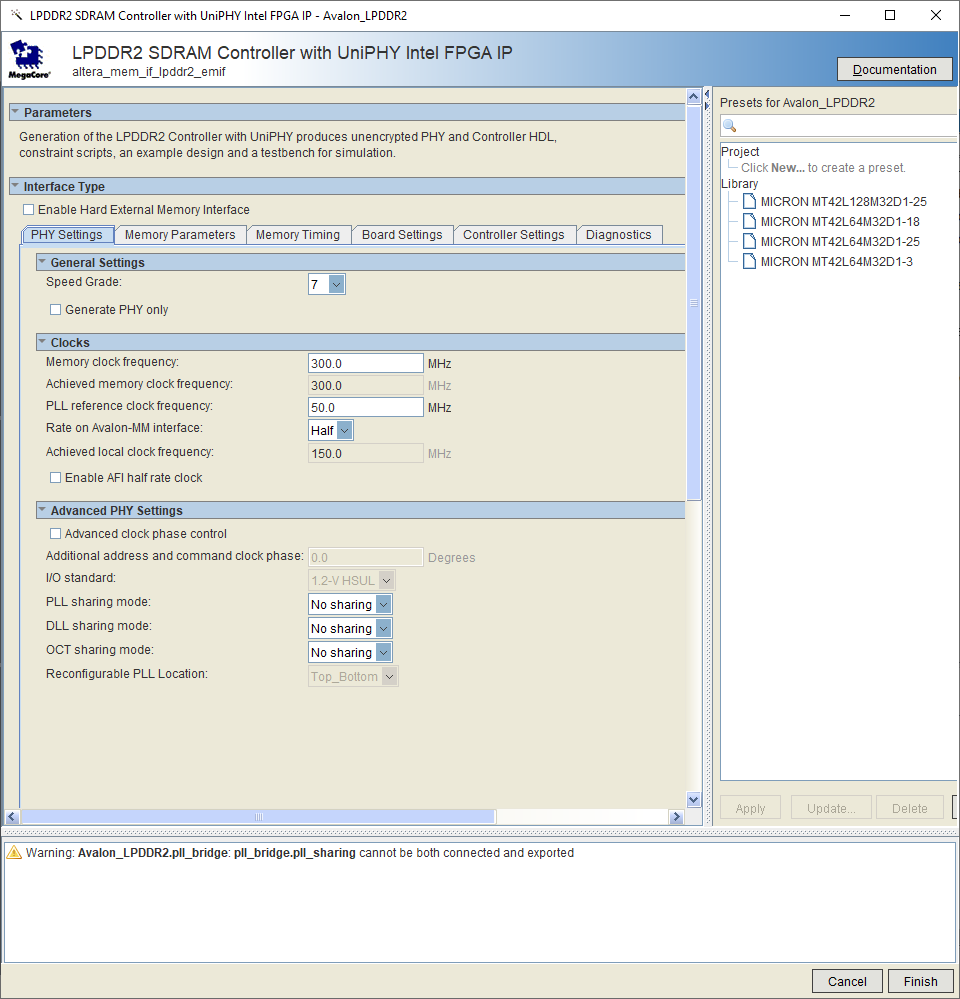Click the presets search input field

[841, 126]
